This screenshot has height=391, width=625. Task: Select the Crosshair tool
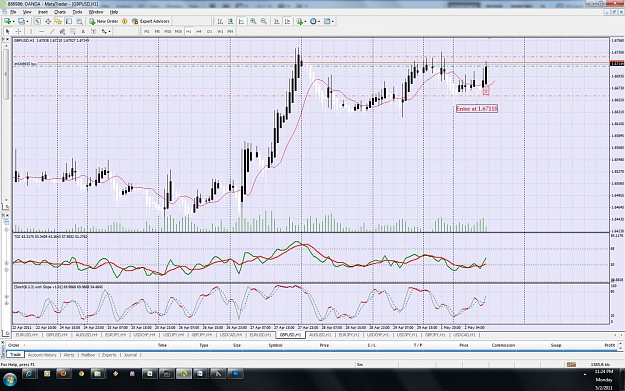coord(18,31)
